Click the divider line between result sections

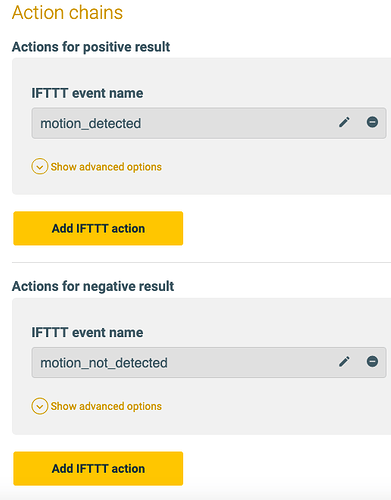click(201, 262)
